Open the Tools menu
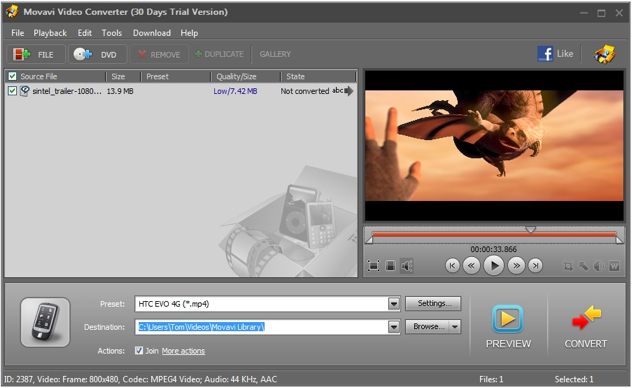Image resolution: width=632 pixels, height=388 pixels. click(112, 33)
